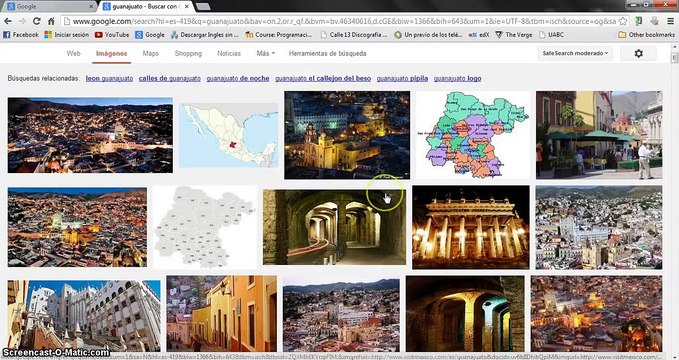Click the leon guanajuato related search
Viewport: 679px width, 360px height.
point(109,78)
